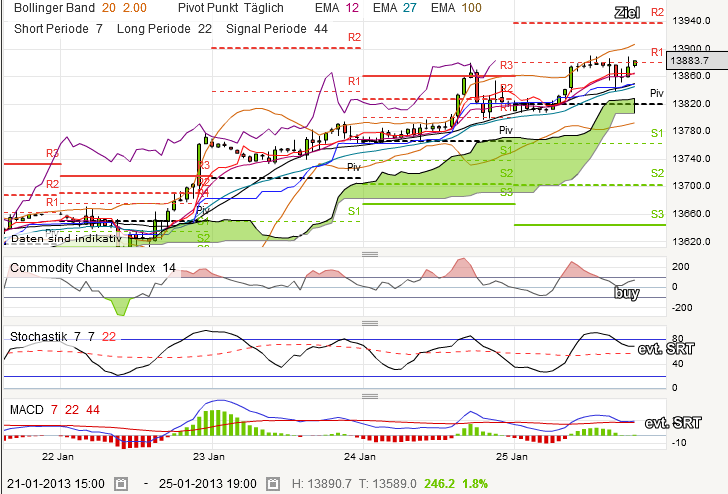Select the Short Periode 7 setting

[x=58, y=29]
